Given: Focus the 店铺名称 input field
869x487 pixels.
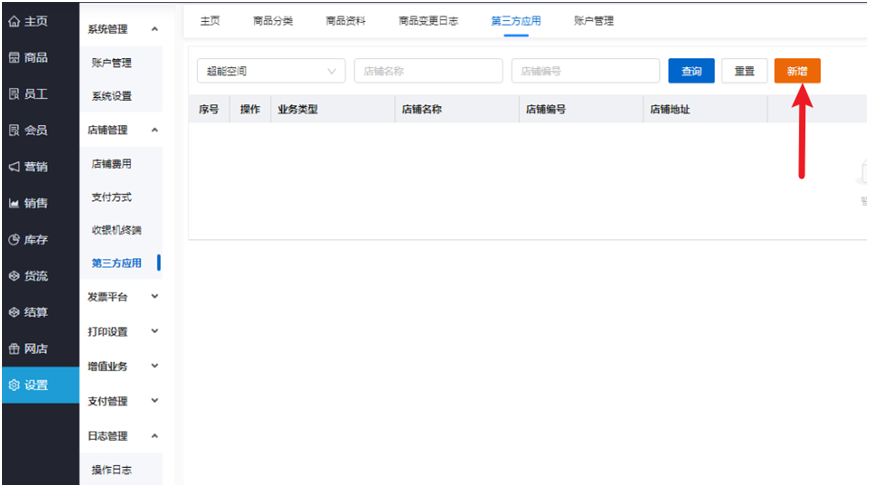Looking at the screenshot, I should point(428,71).
